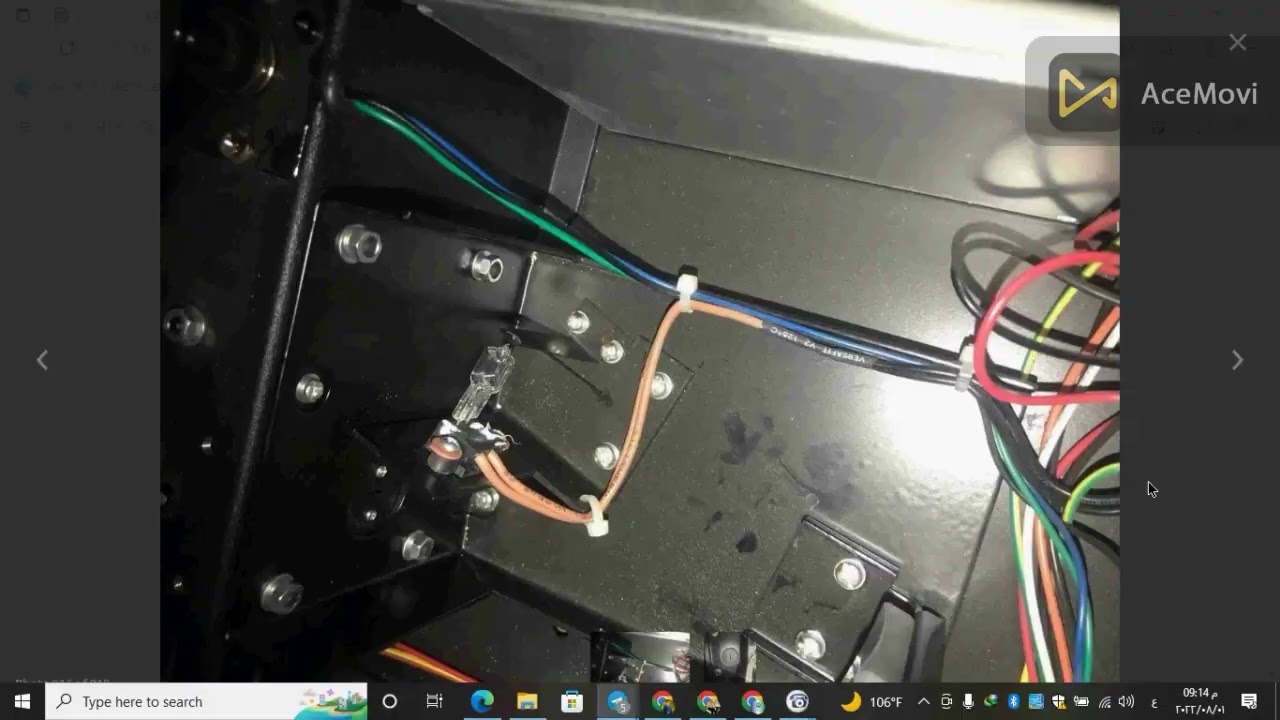Open the Telegram taskbar icon

pyautogui.click(x=618, y=701)
